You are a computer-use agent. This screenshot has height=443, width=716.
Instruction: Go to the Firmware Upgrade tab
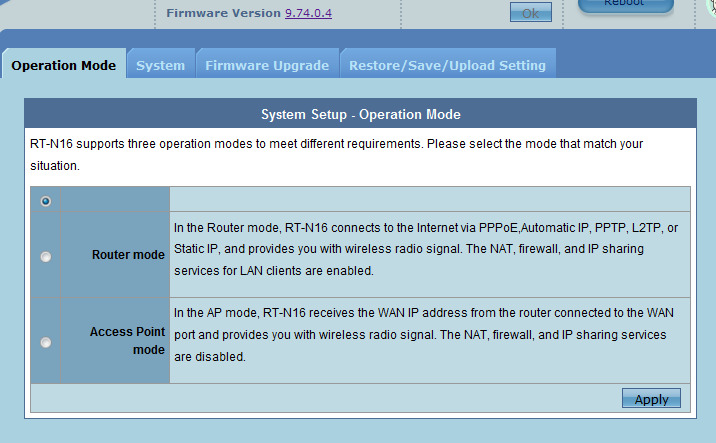(267, 65)
